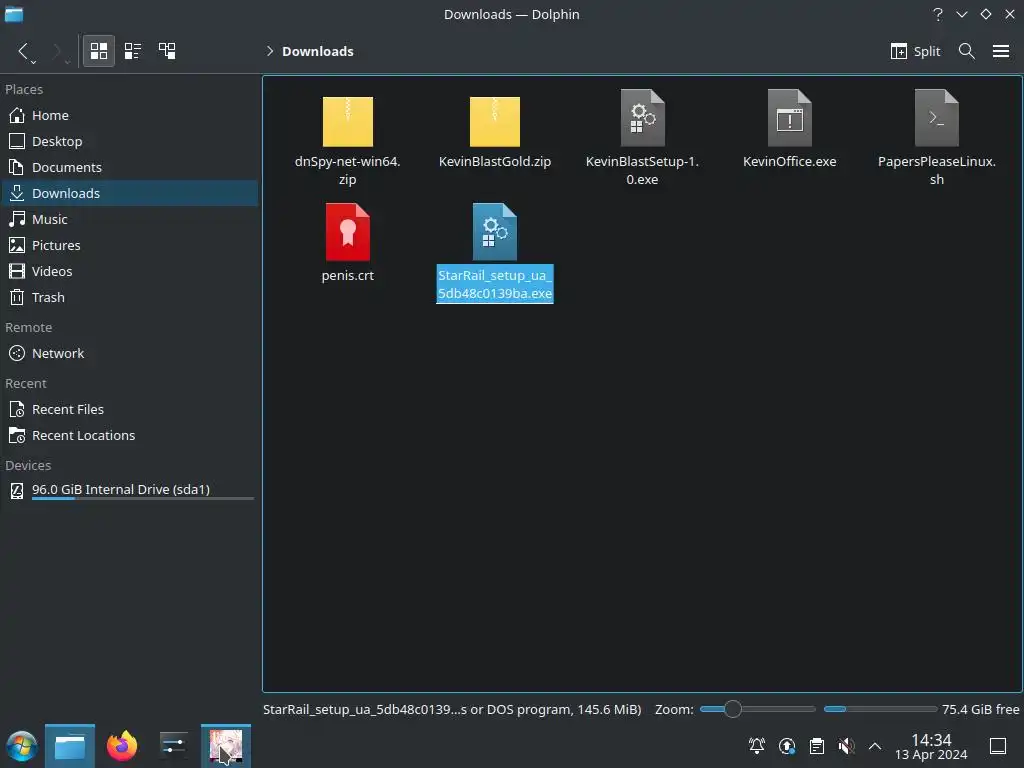1024x768 pixels.
Task: Open Recent Files entry
Action: click(129, 409)
